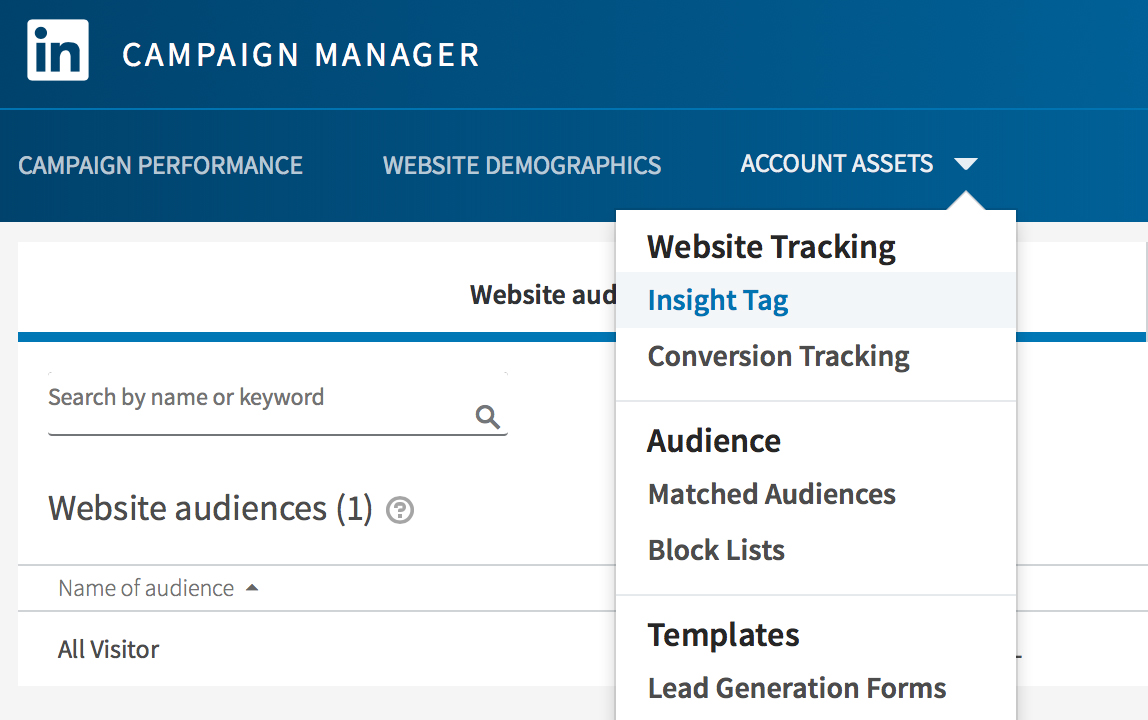
Task: Click the Website audiences (1) heading
Action: 210,508
